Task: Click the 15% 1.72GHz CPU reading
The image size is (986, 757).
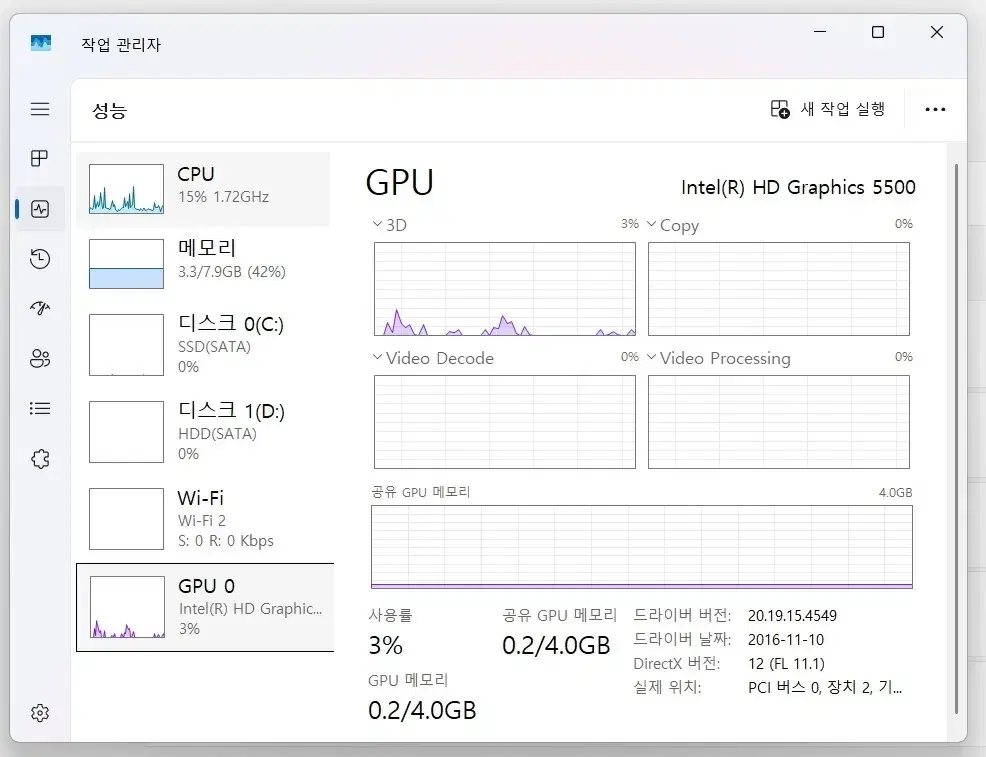Action: [223, 197]
